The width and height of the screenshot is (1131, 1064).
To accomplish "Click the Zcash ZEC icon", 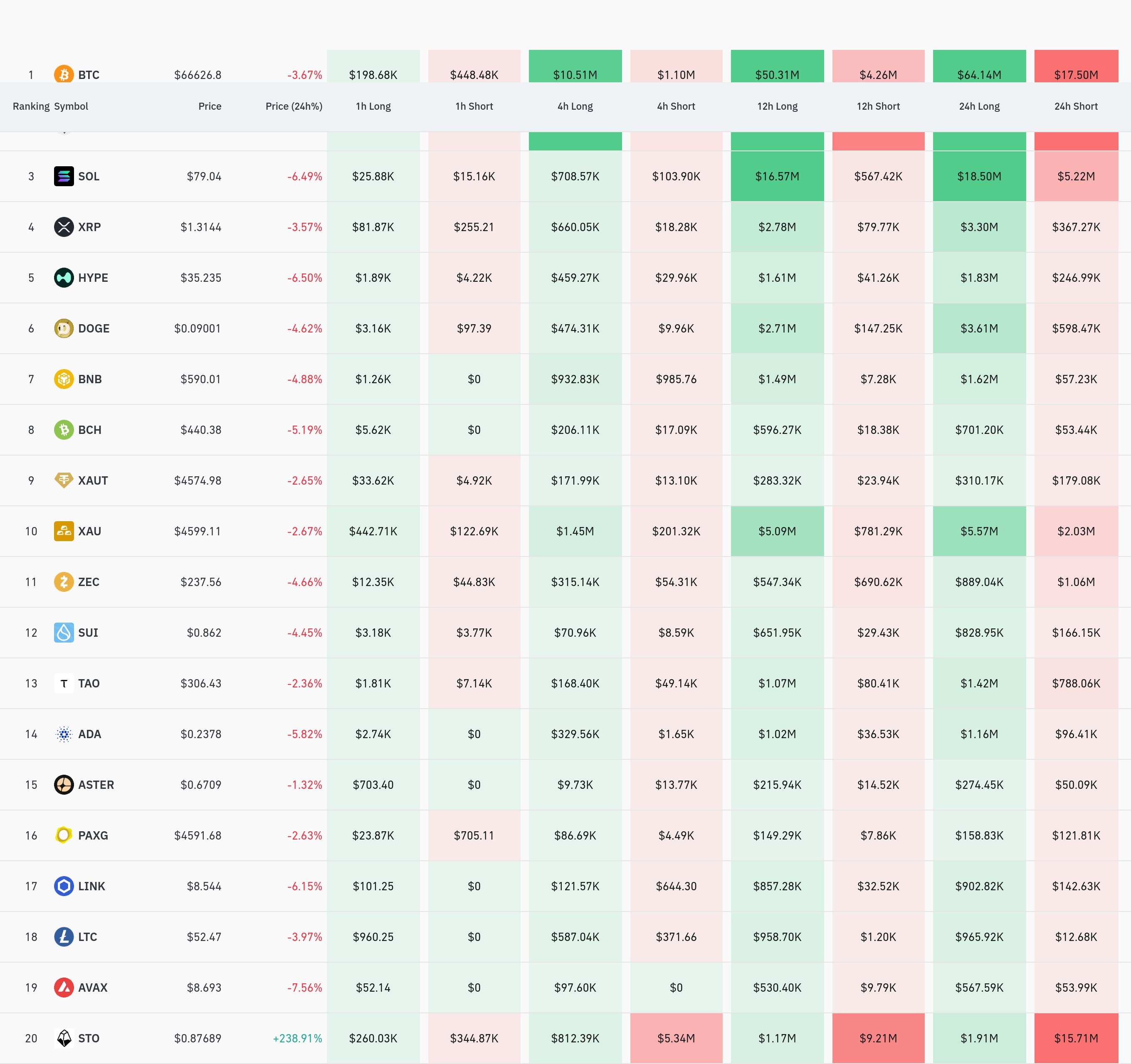I will [64, 582].
